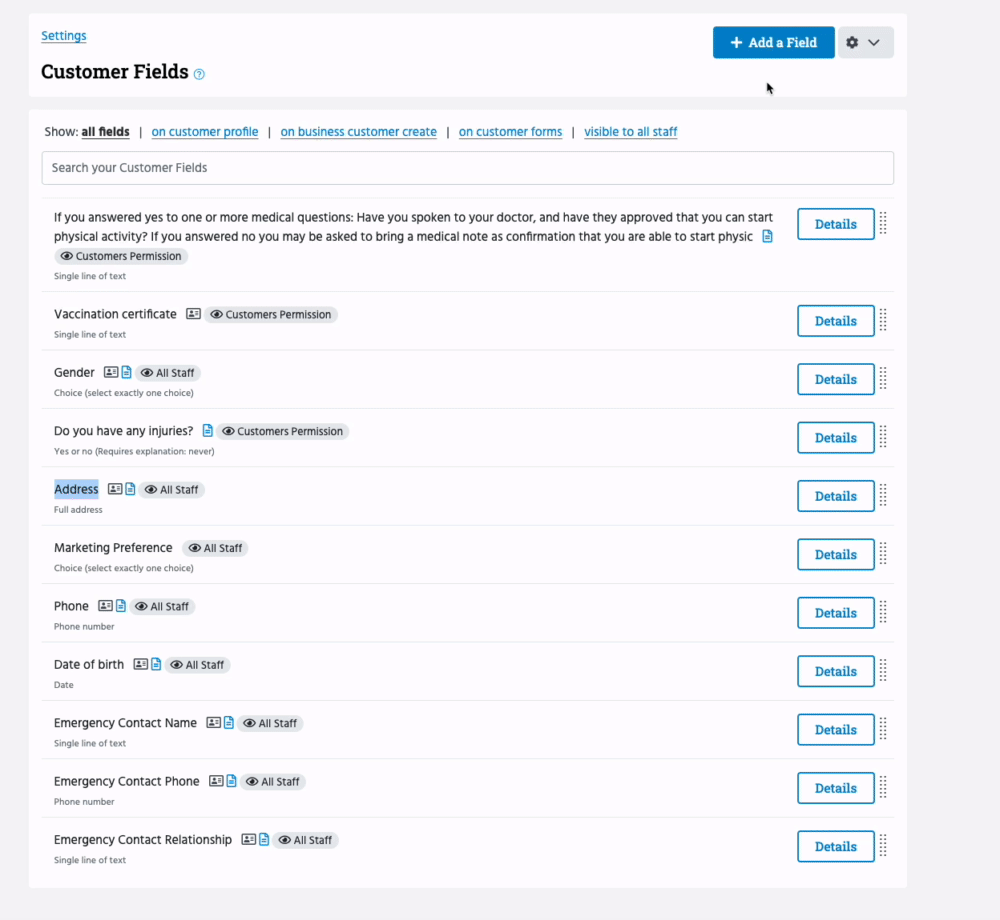Click the profile card icon beside Phone

click(x=105, y=606)
